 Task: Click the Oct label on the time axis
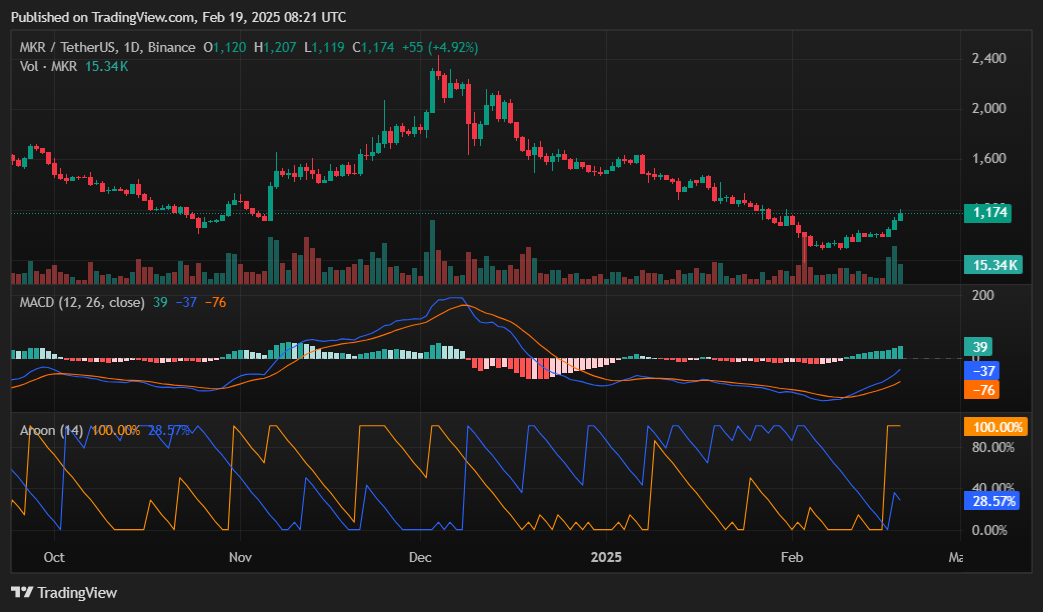pos(55,556)
